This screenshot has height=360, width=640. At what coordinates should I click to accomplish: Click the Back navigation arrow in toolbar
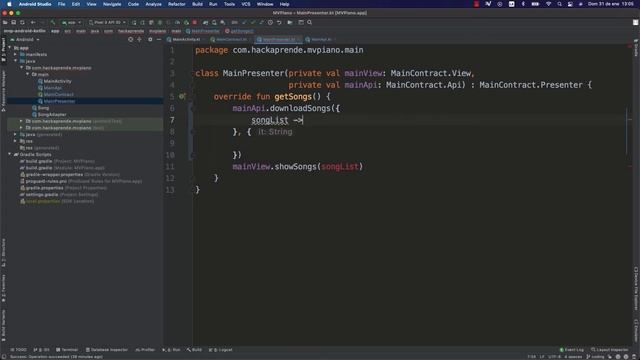(33, 22)
